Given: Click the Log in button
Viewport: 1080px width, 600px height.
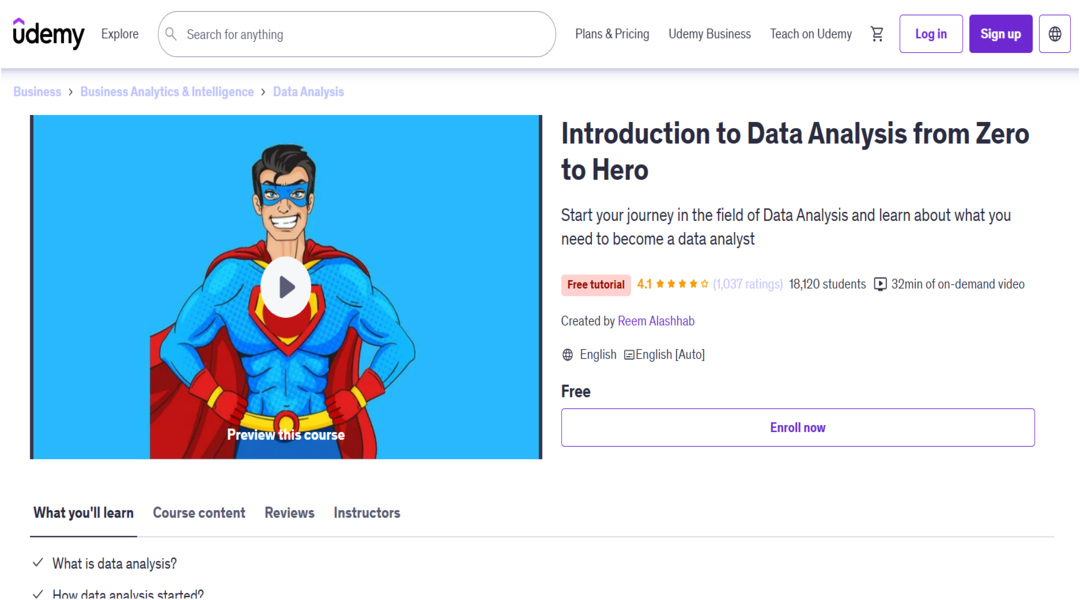Looking at the screenshot, I should 931,34.
